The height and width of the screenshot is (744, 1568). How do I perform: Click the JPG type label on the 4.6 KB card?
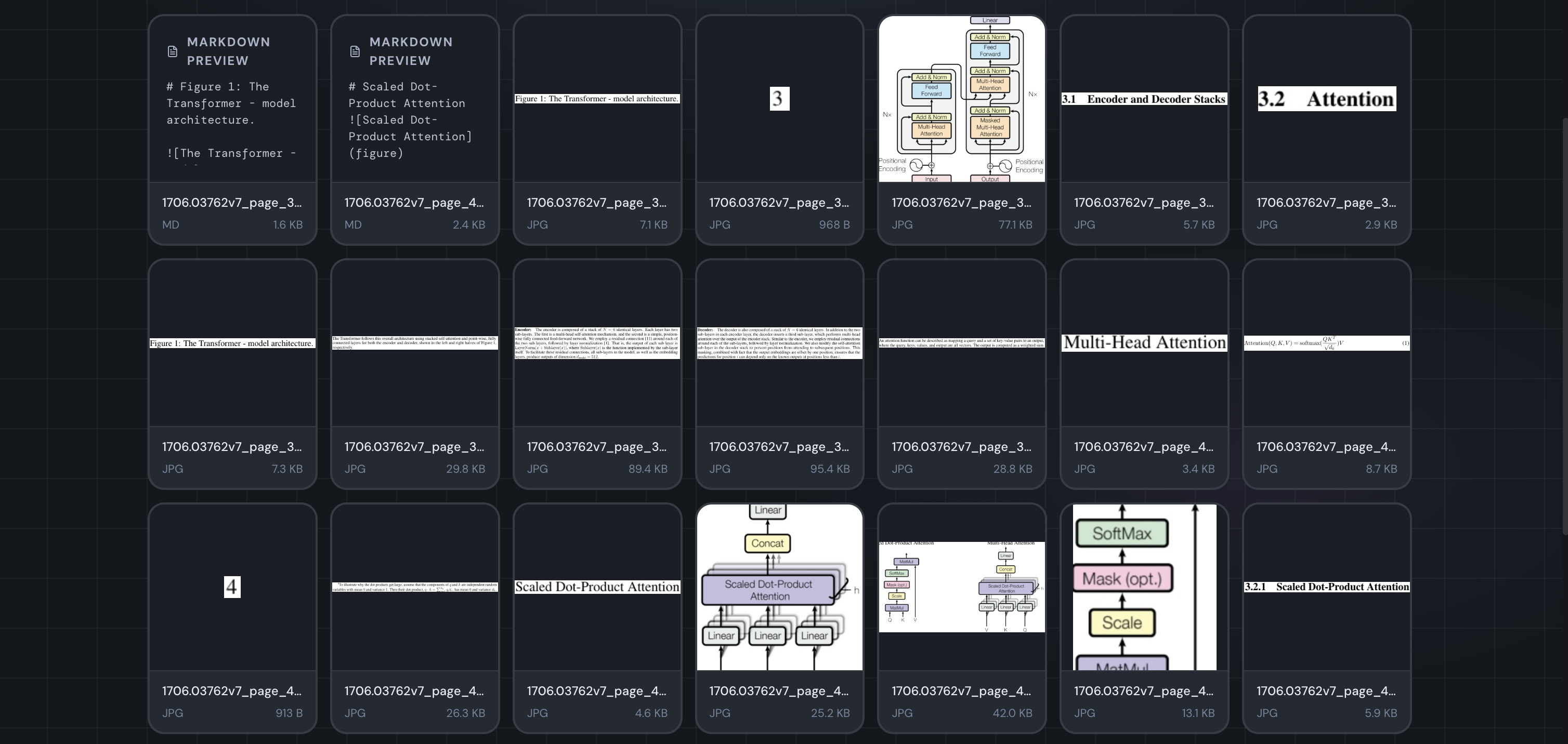(538, 712)
